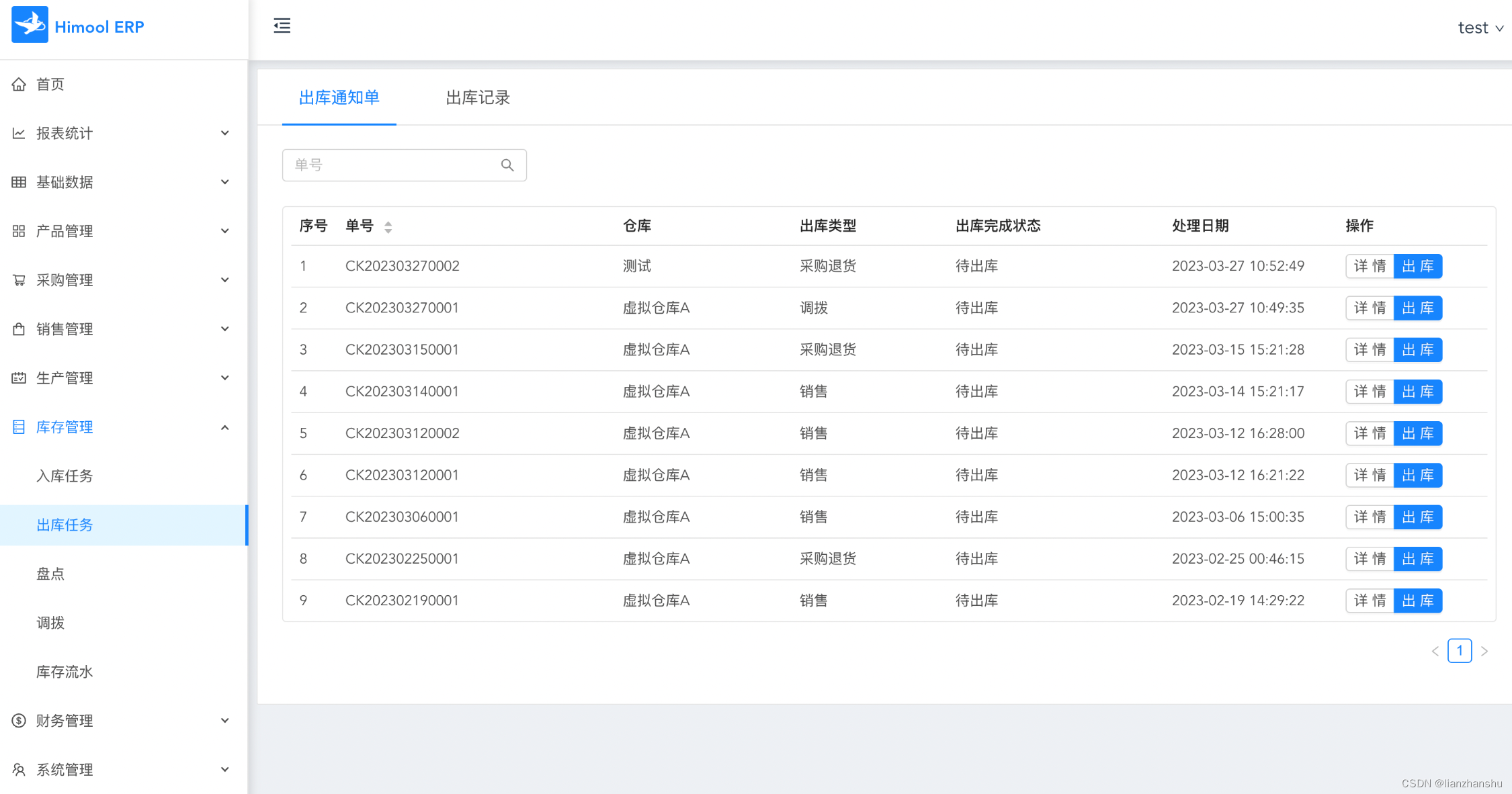Click order number CK202303150001

402,350
